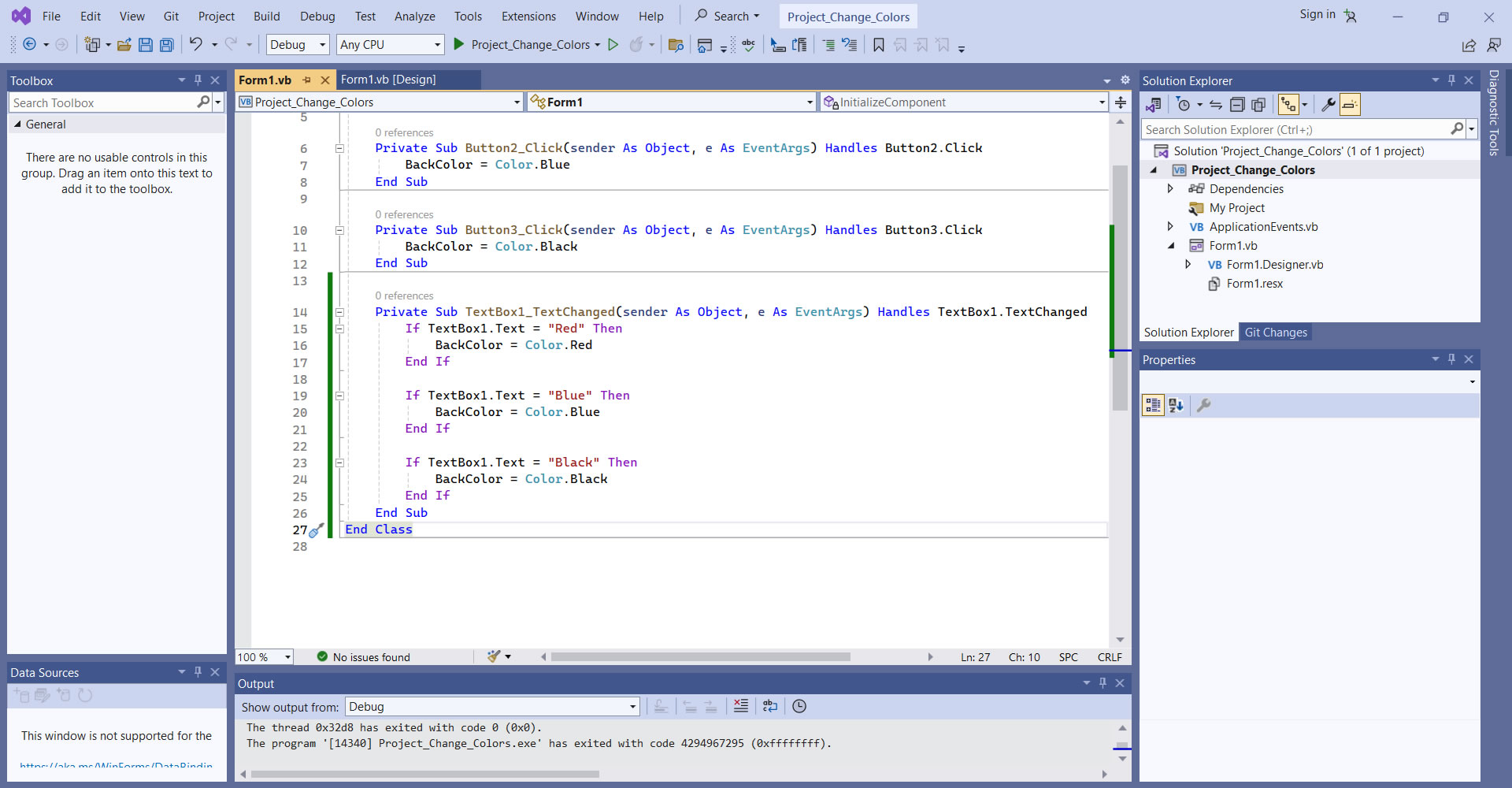Click the Open File folder icon
Image resolution: width=1512 pixels, height=788 pixels.
pos(124,45)
